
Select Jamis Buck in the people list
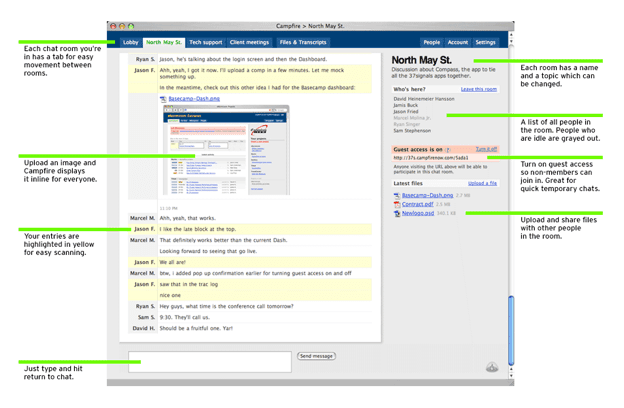(406, 105)
